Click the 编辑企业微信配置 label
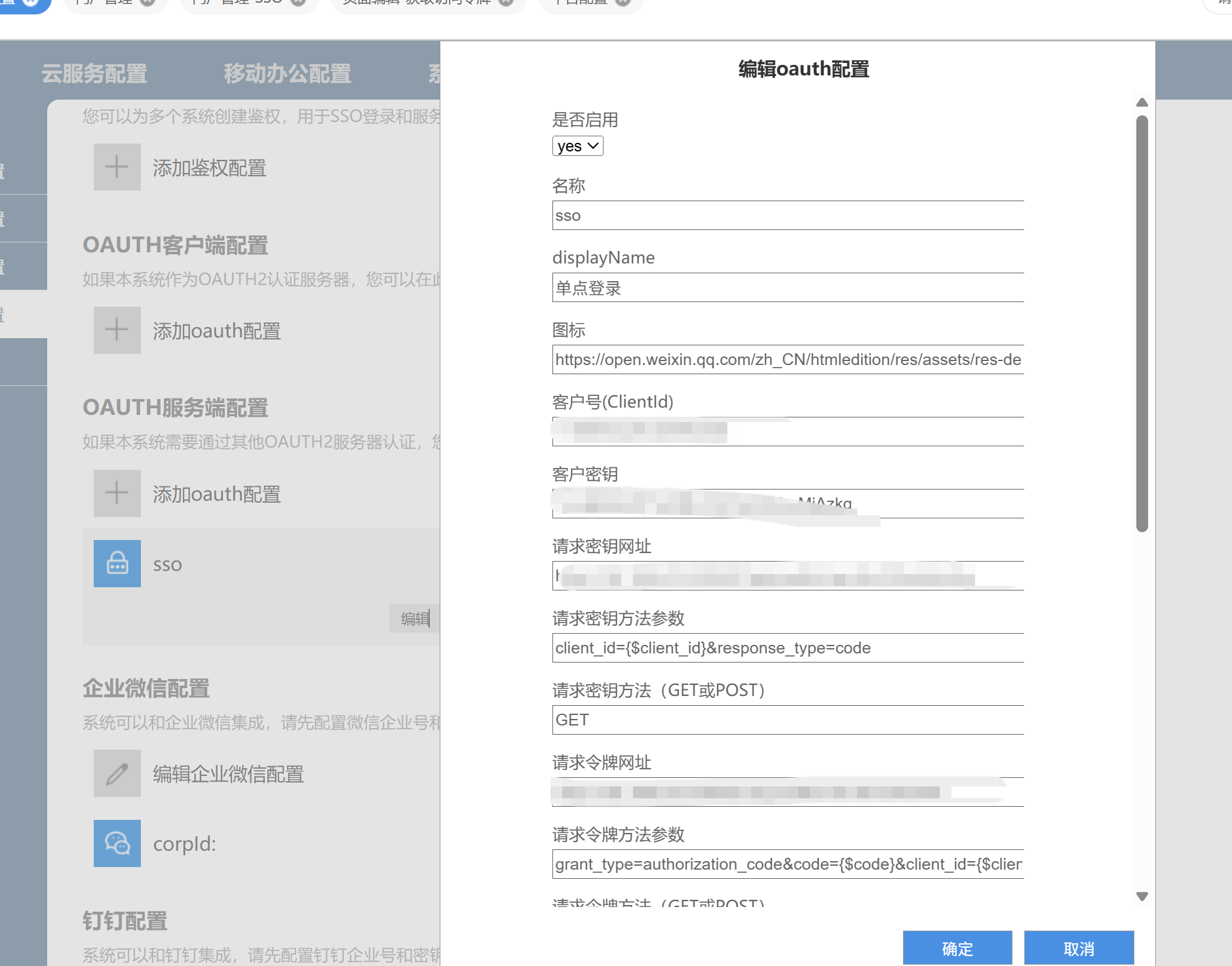 coord(229,774)
